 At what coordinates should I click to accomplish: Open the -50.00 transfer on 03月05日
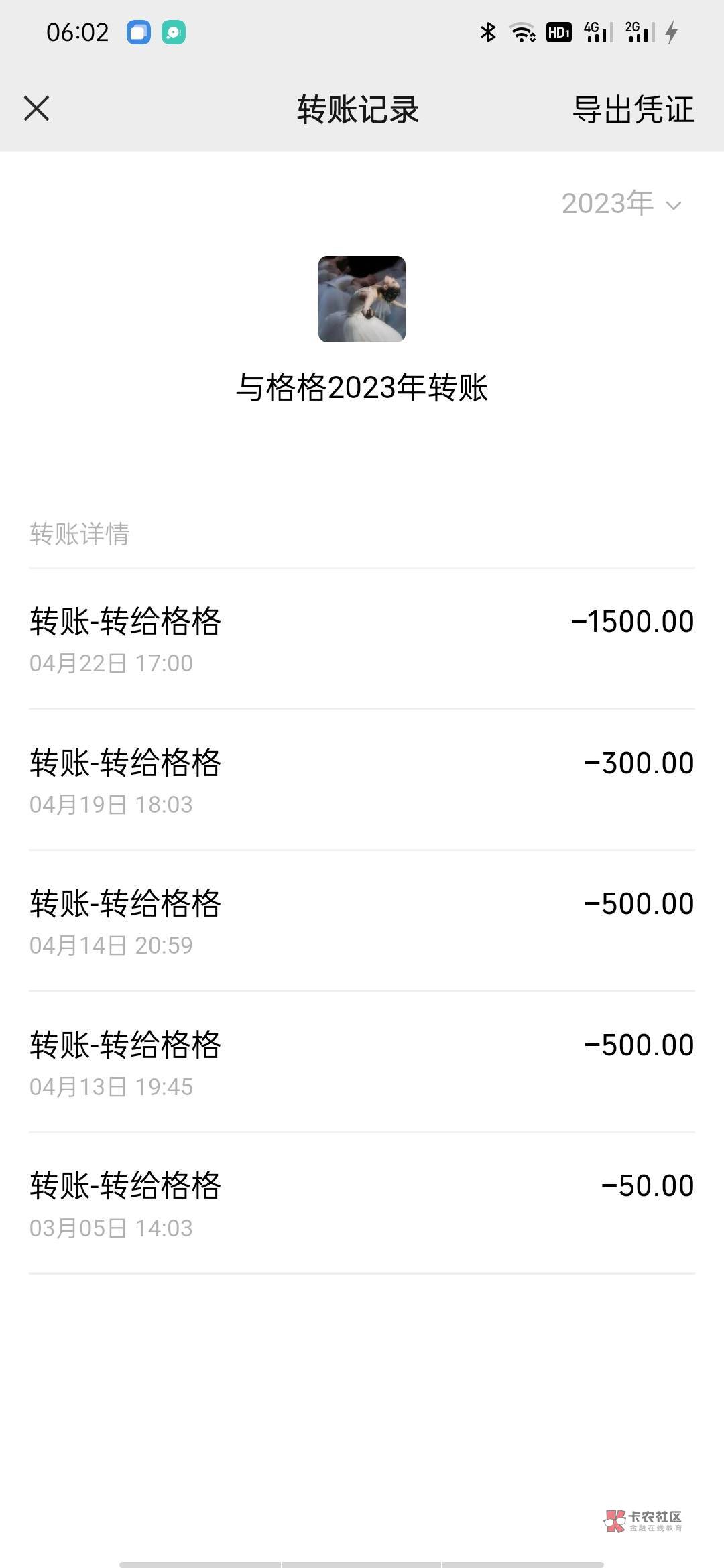point(362,1203)
